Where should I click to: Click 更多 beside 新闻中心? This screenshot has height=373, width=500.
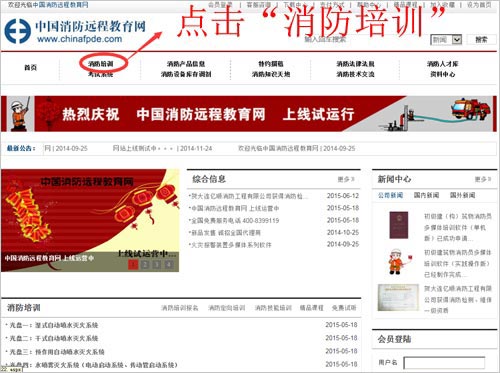(483, 179)
